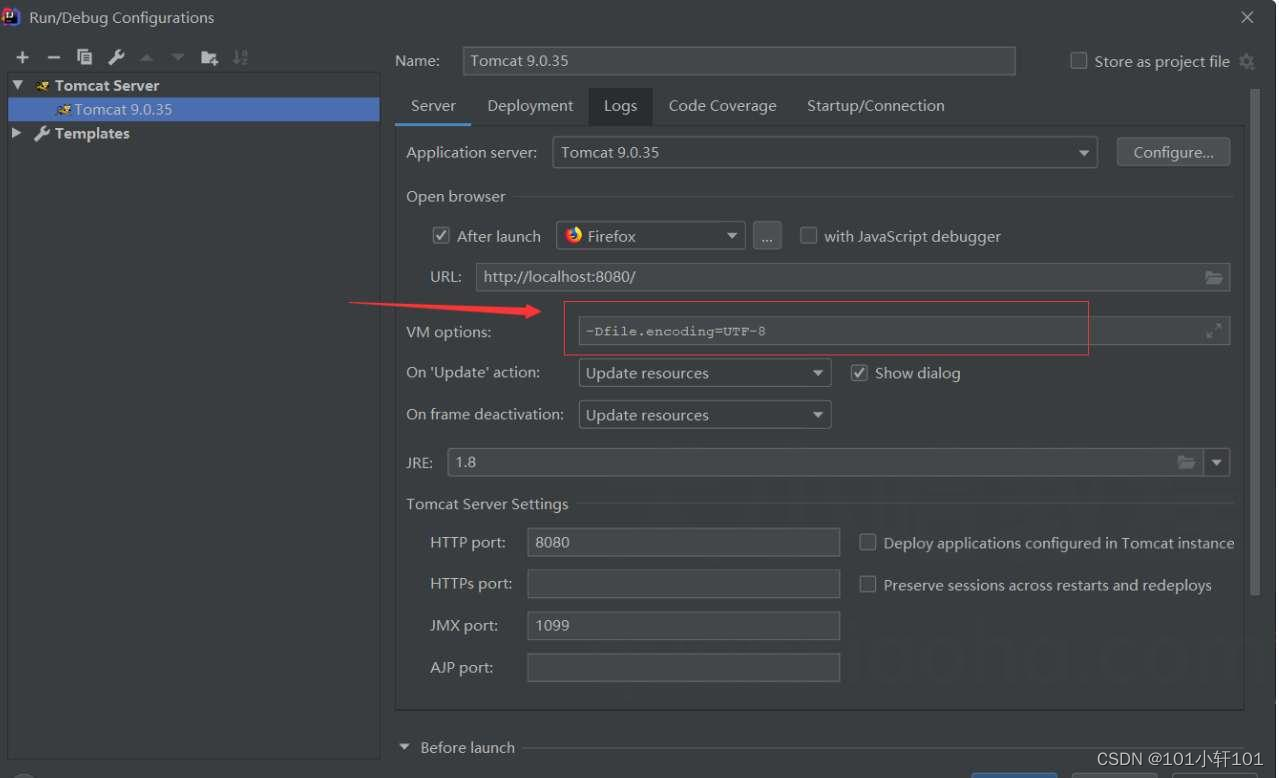Click the URL input field
This screenshot has height=778, width=1279.
click(853, 277)
